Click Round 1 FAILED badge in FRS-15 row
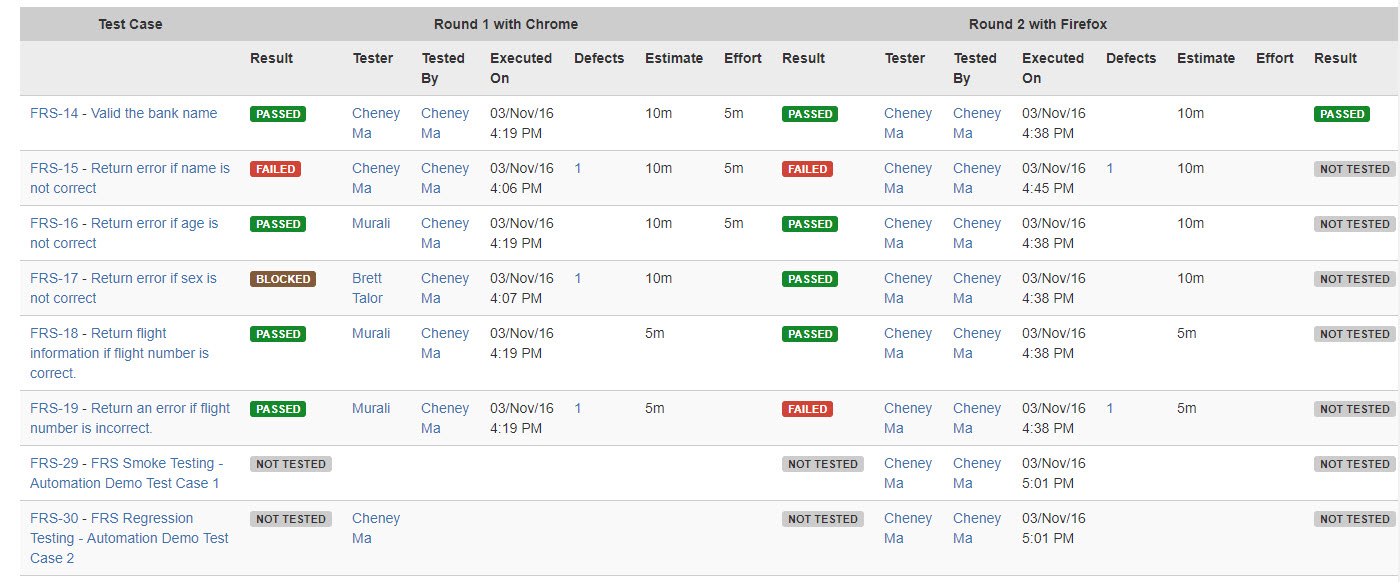The height and width of the screenshot is (582, 1400). [275, 169]
